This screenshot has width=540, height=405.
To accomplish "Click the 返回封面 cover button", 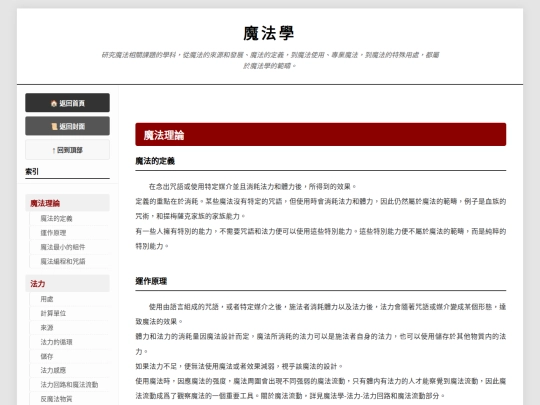I will [x=68, y=126].
